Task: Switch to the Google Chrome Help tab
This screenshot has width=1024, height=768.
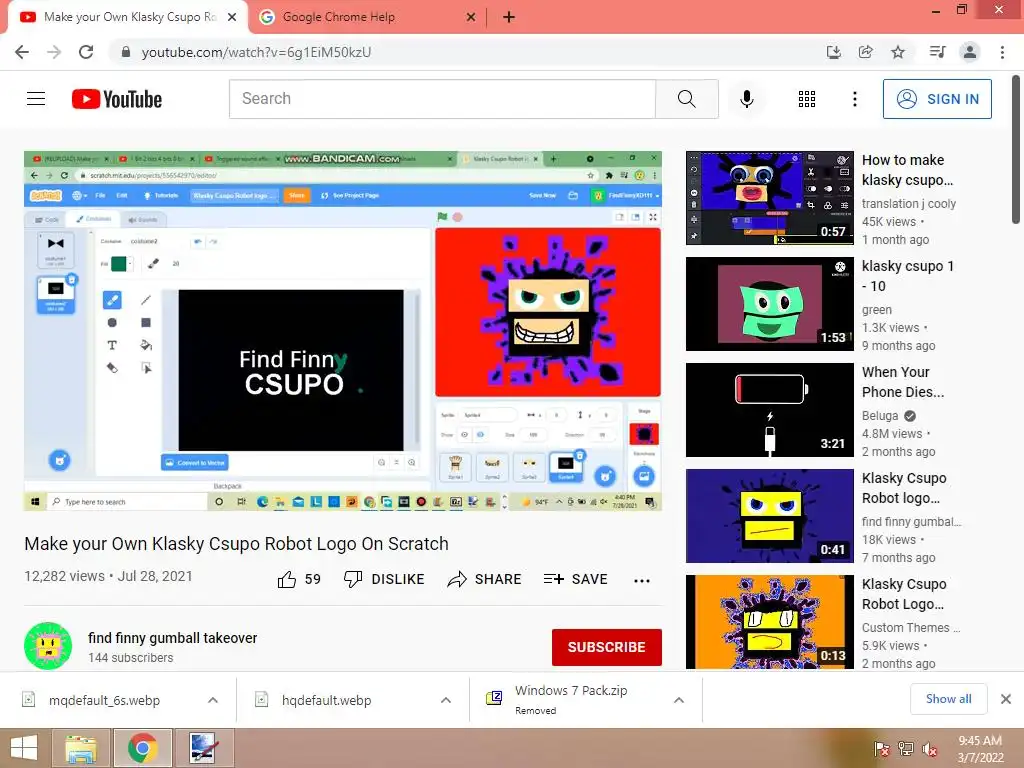Action: 367,17
